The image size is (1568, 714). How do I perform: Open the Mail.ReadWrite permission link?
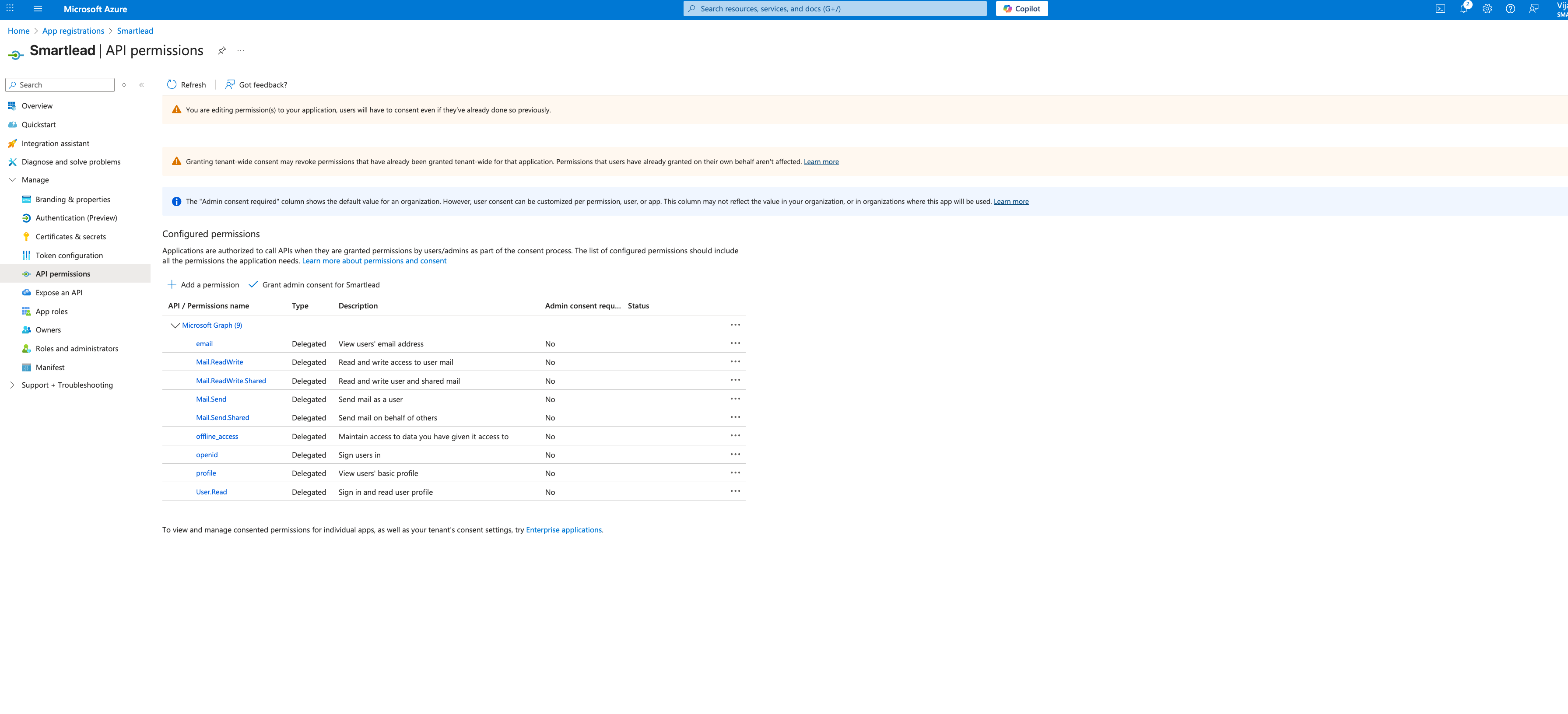[x=220, y=362]
